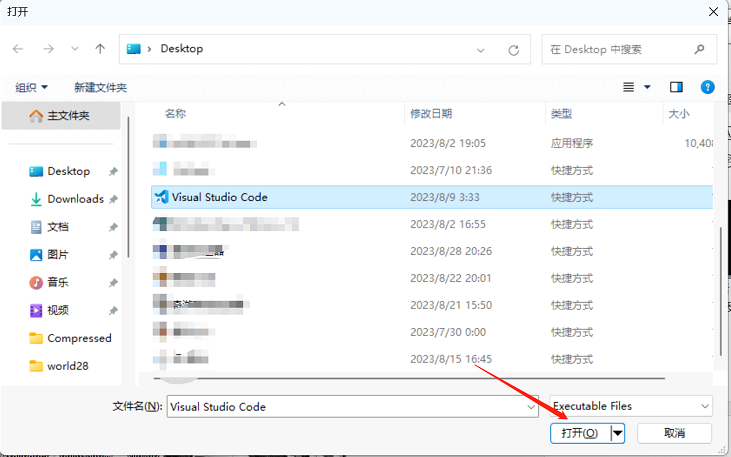This screenshot has width=731, height=457.
Task: Select the file dated 2023/7/30 0:00
Action: [x=432, y=332]
